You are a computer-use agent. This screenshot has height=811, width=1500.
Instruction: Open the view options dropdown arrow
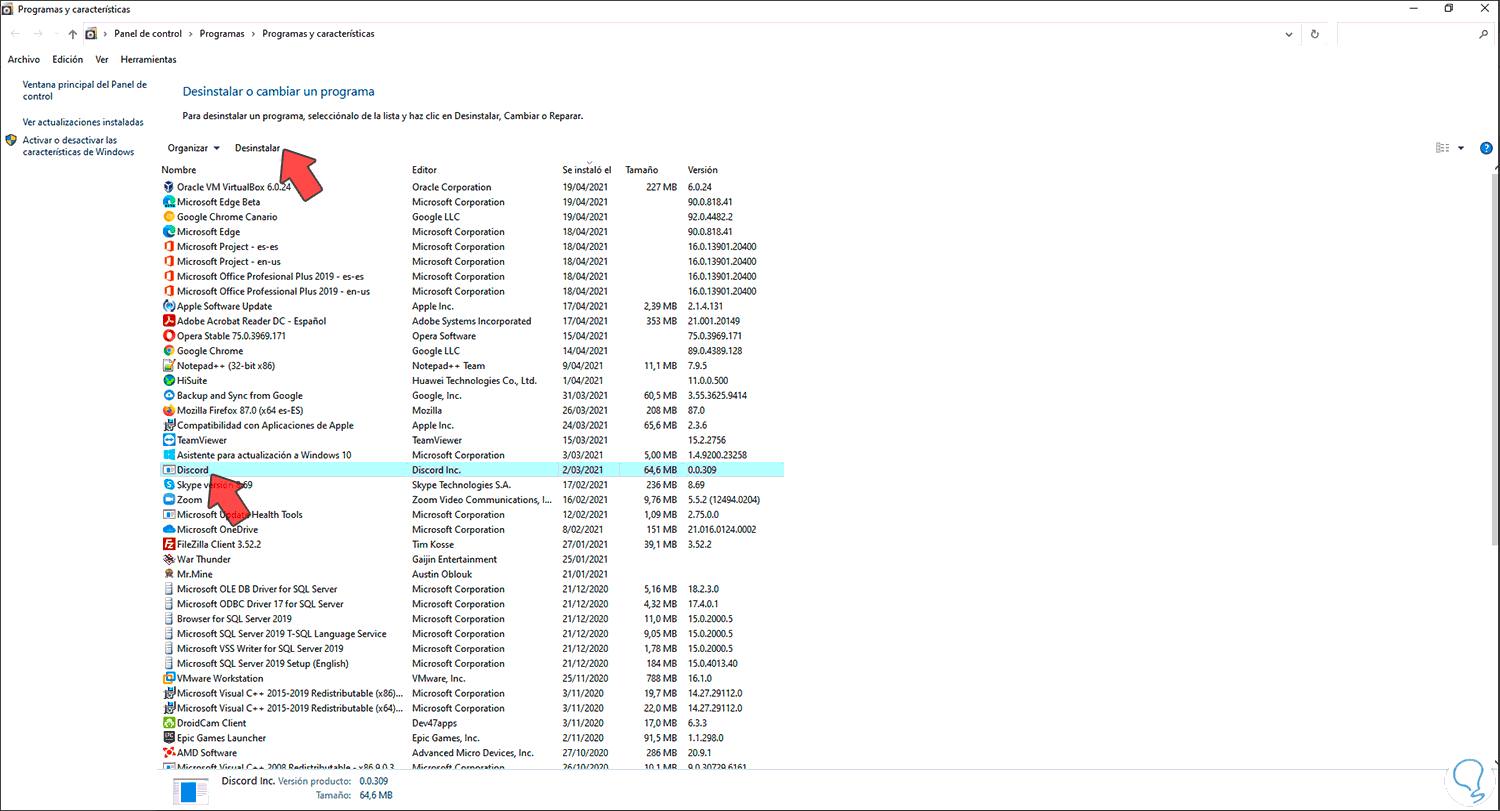(x=1461, y=148)
